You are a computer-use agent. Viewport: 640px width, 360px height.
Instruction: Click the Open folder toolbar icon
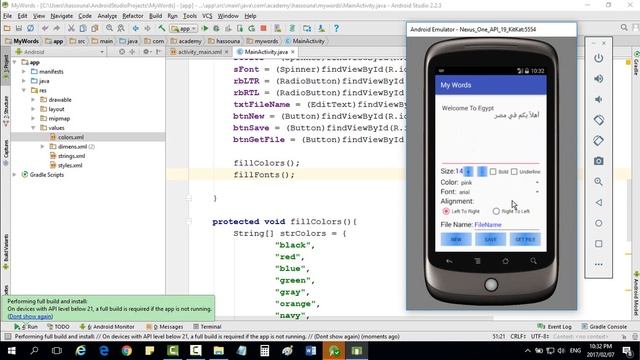[7, 28]
